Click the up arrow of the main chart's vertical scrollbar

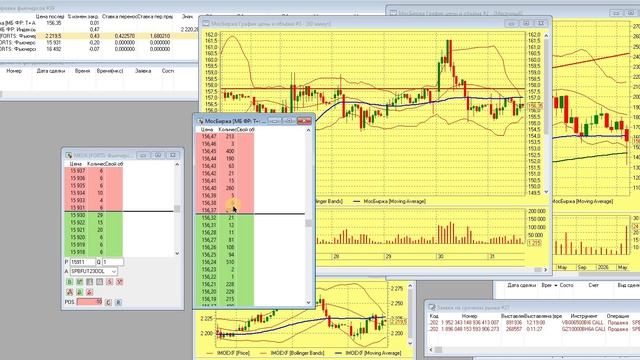546,36
